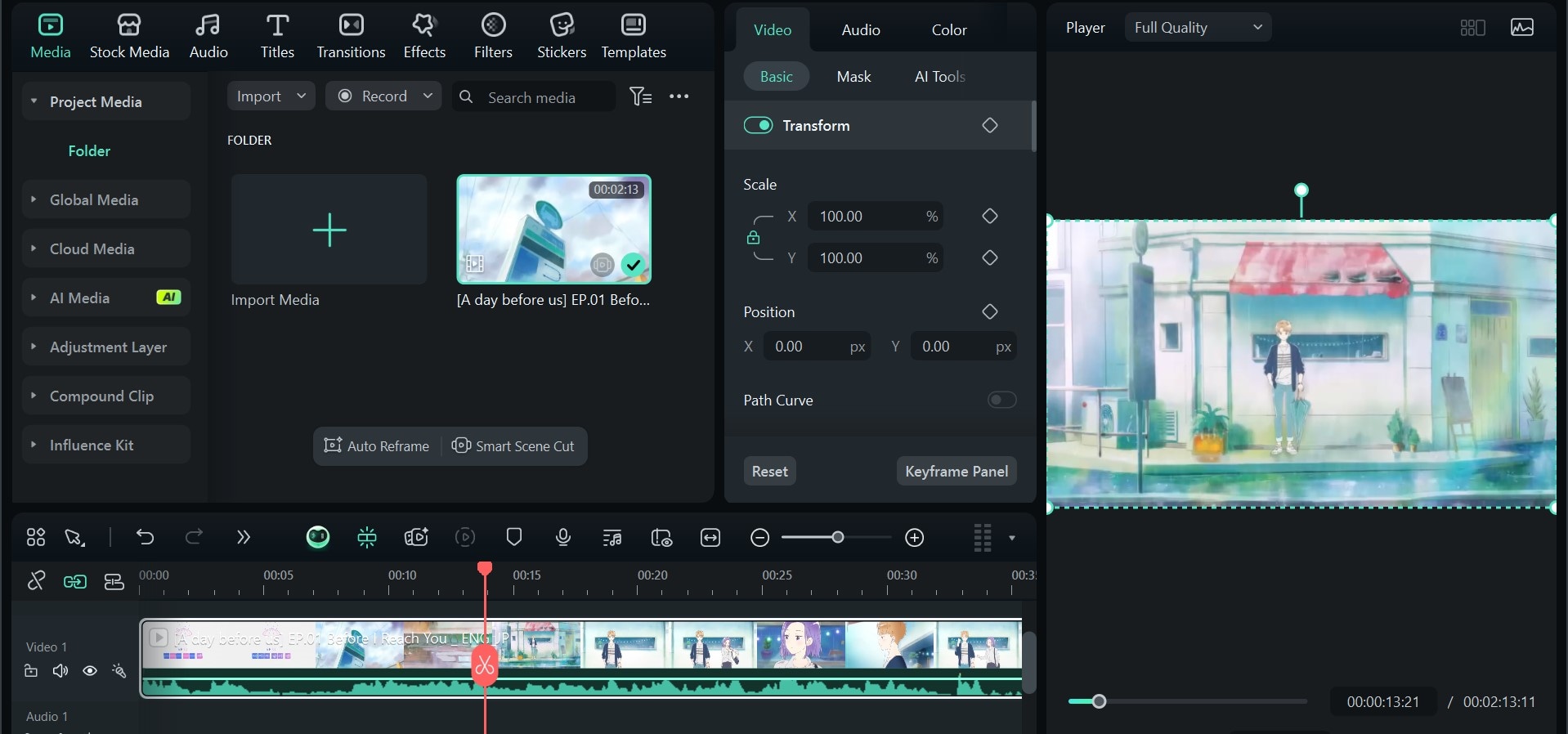Show more timeline tools with double chevron

[x=243, y=537]
